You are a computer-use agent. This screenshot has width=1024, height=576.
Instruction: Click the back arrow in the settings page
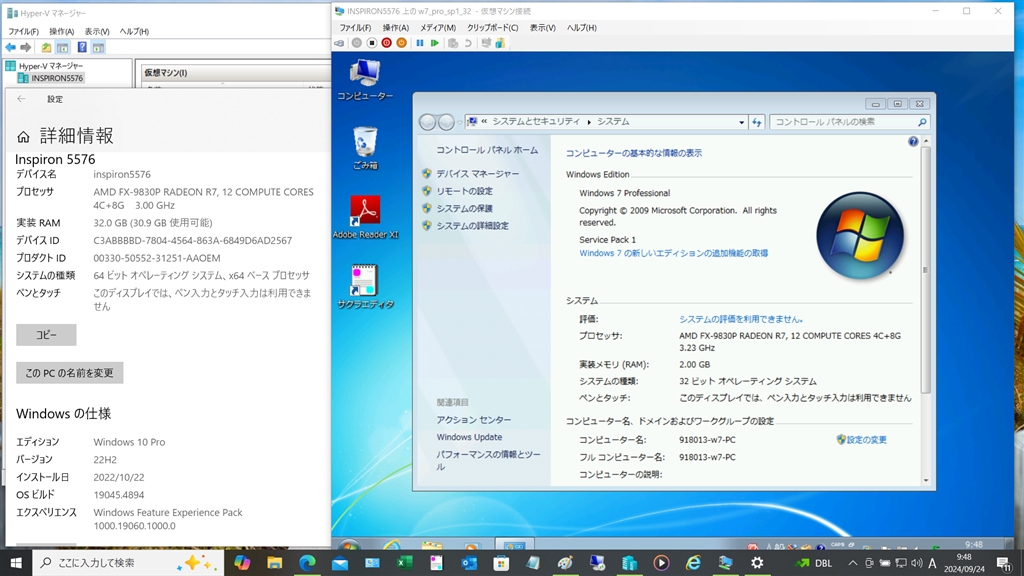(x=22, y=99)
